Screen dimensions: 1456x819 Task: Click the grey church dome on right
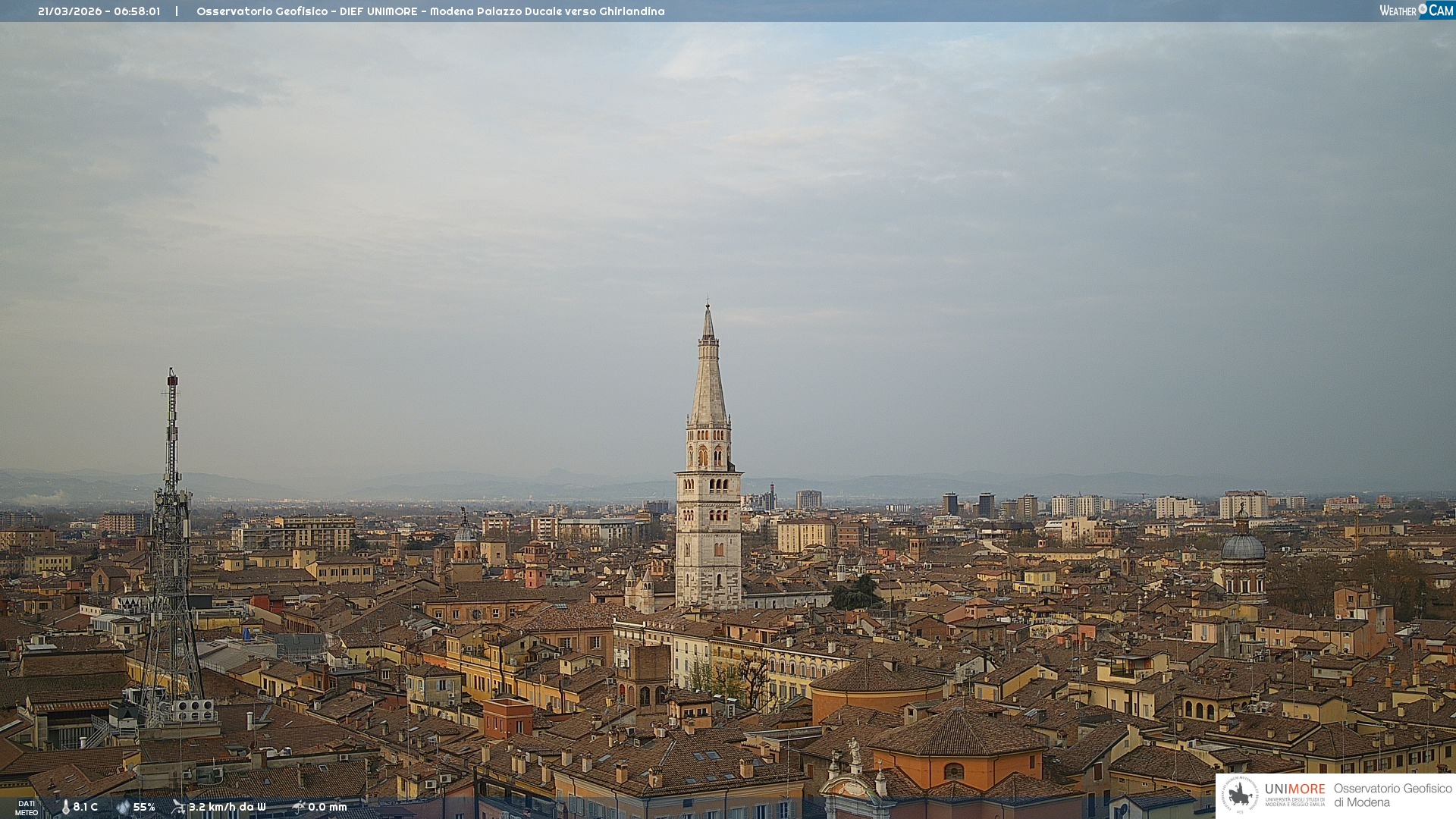point(1243,548)
